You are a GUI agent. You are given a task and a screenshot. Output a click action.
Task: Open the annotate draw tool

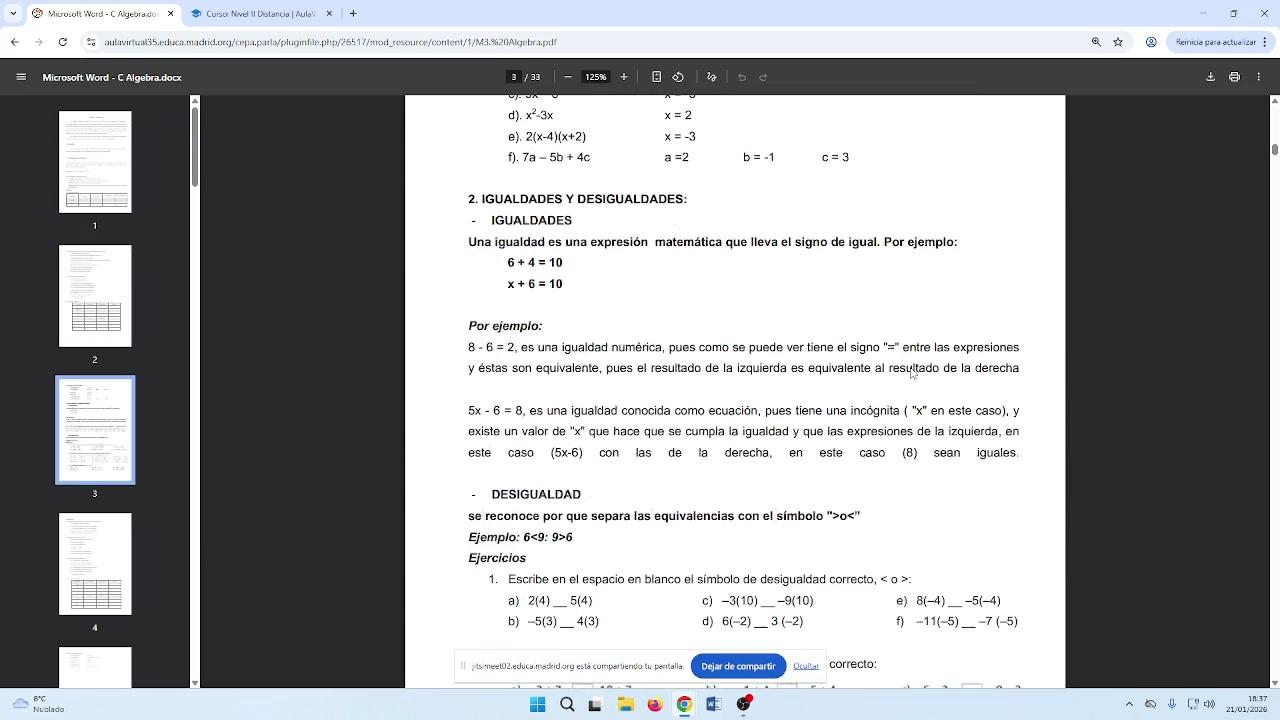click(712, 77)
